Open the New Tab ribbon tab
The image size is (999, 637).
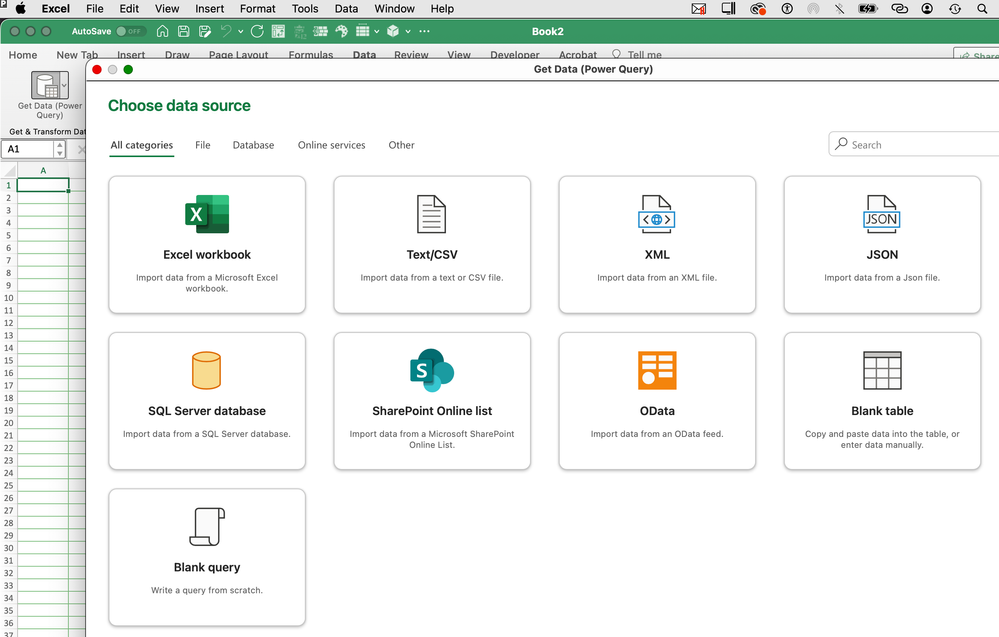click(x=77, y=55)
